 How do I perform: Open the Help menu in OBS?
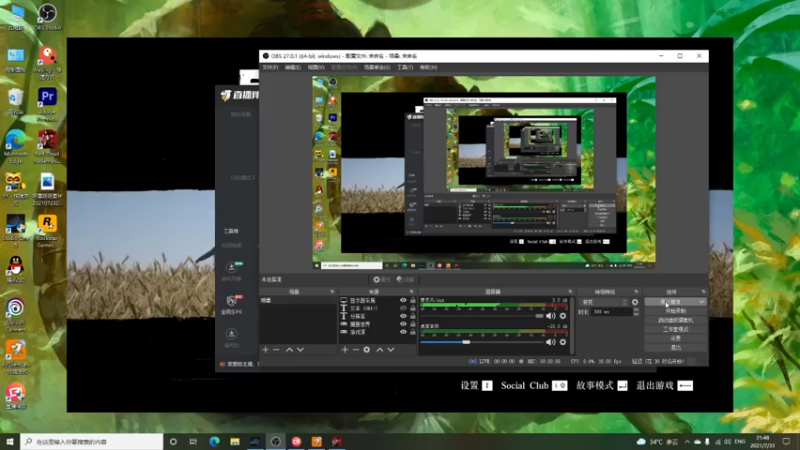(428, 67)
